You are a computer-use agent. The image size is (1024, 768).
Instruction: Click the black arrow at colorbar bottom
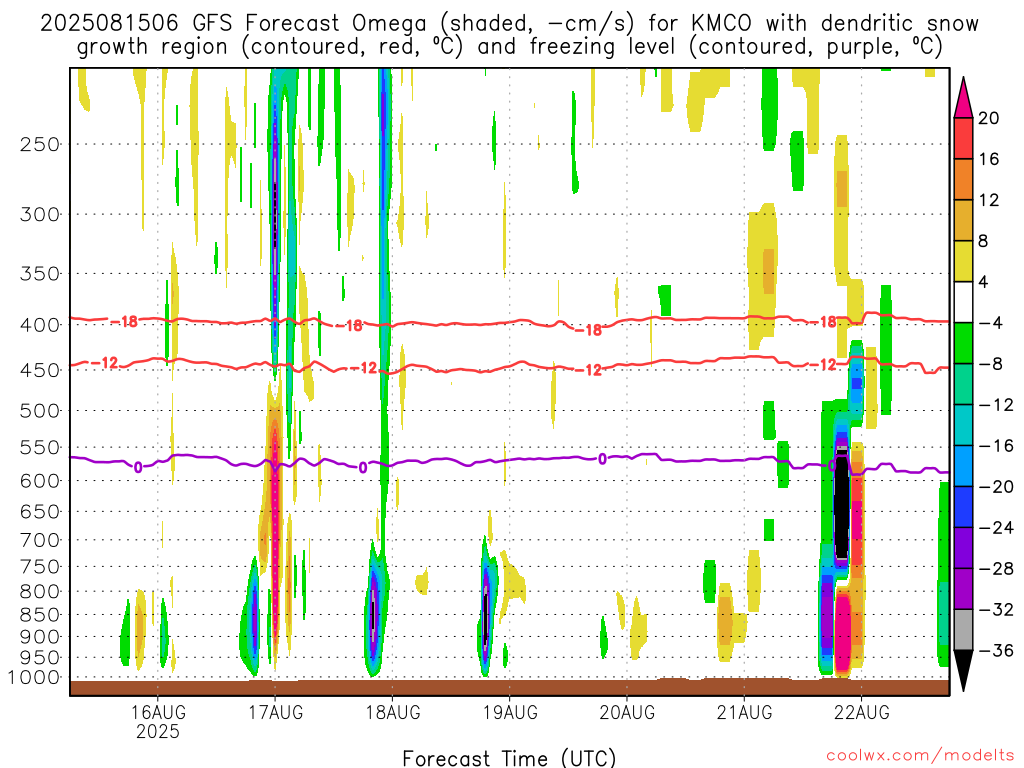click(x=963, y=671)
